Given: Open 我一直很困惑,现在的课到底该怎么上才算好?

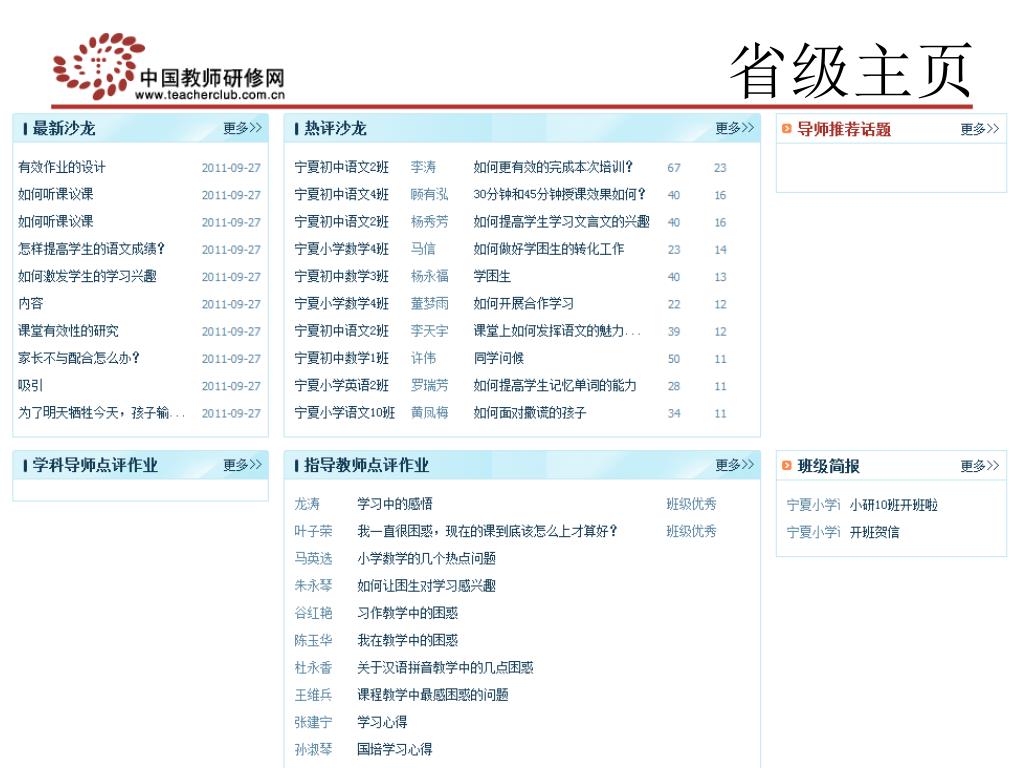Looking at the screenshot, I should (487, 531).
